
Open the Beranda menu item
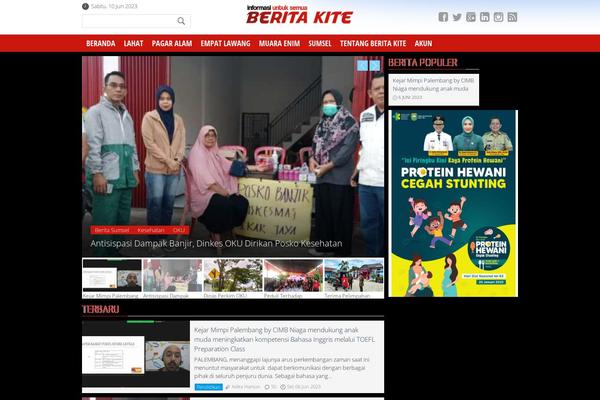[101, 44]
